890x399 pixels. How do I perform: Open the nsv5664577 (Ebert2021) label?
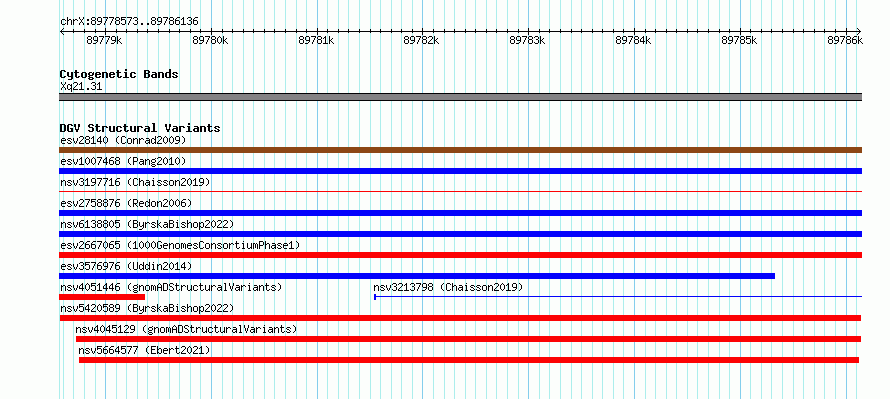pos(144,350)
